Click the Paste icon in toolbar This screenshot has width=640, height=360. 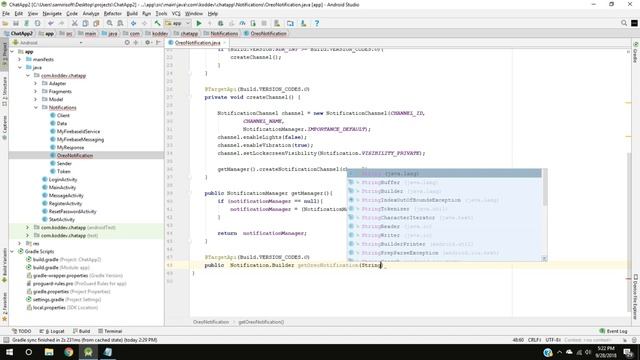click(96, 23)
